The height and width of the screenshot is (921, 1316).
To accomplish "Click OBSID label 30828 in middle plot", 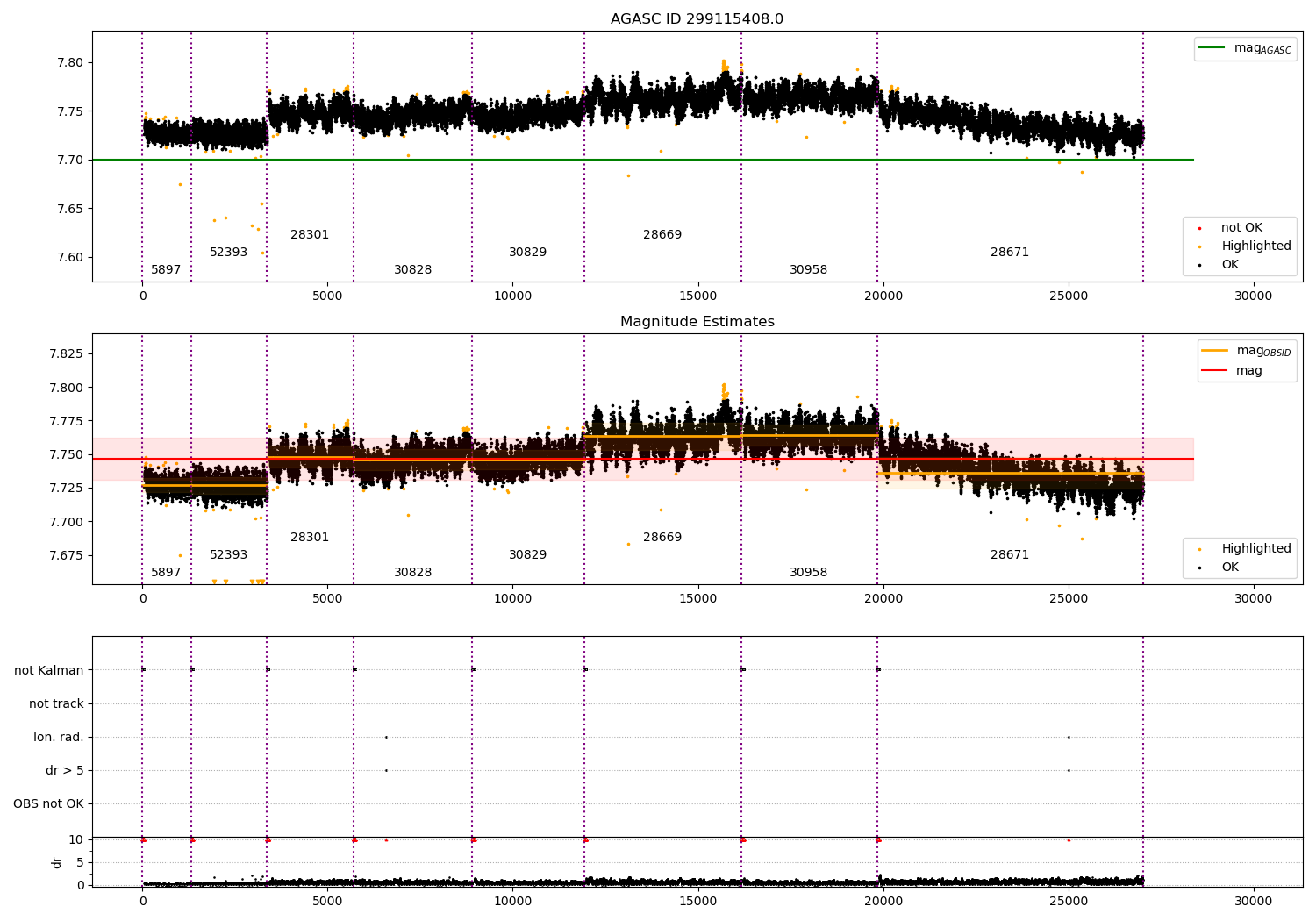I will point(412,573).
